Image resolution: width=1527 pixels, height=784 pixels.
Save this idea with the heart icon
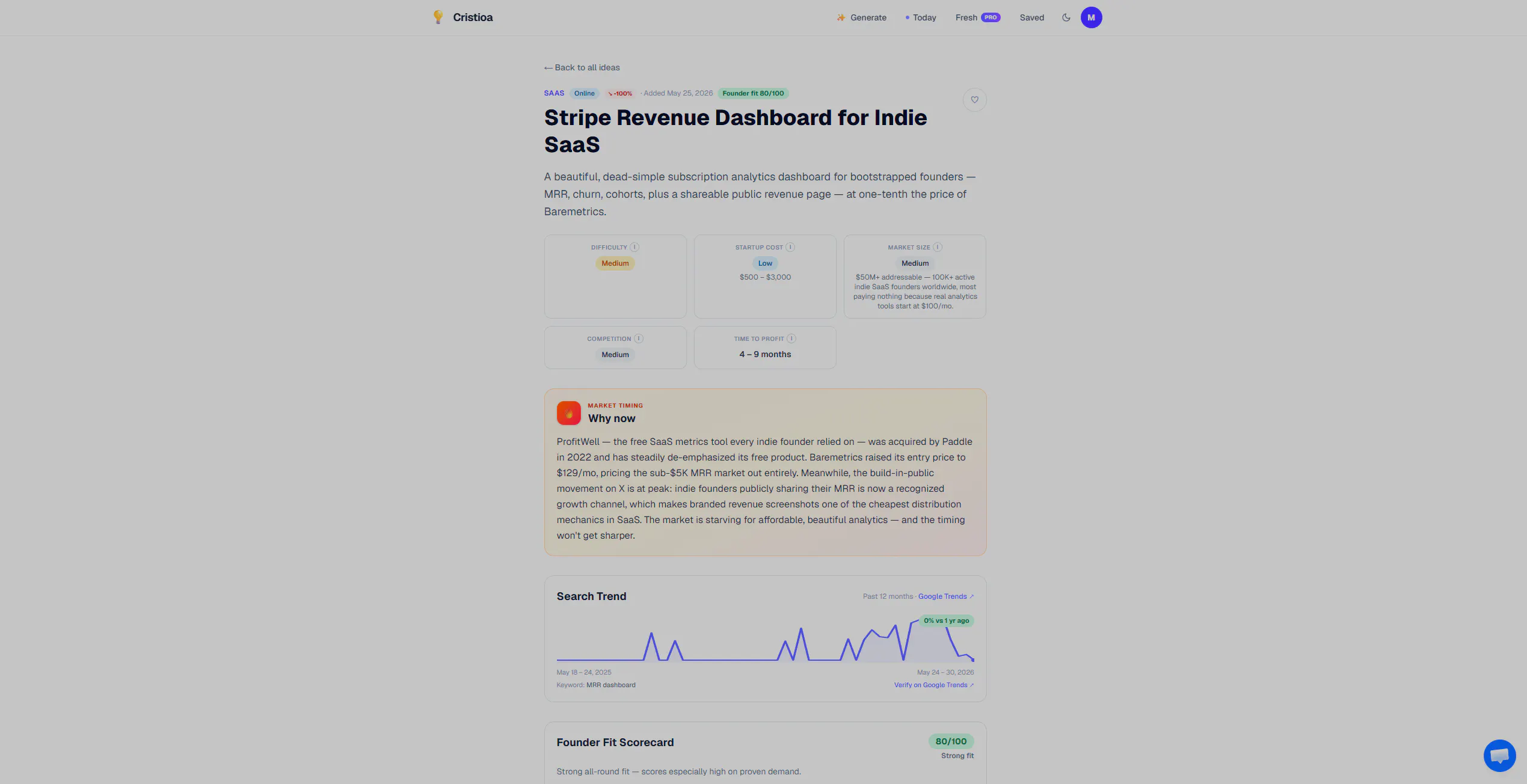tap(974, 100)
